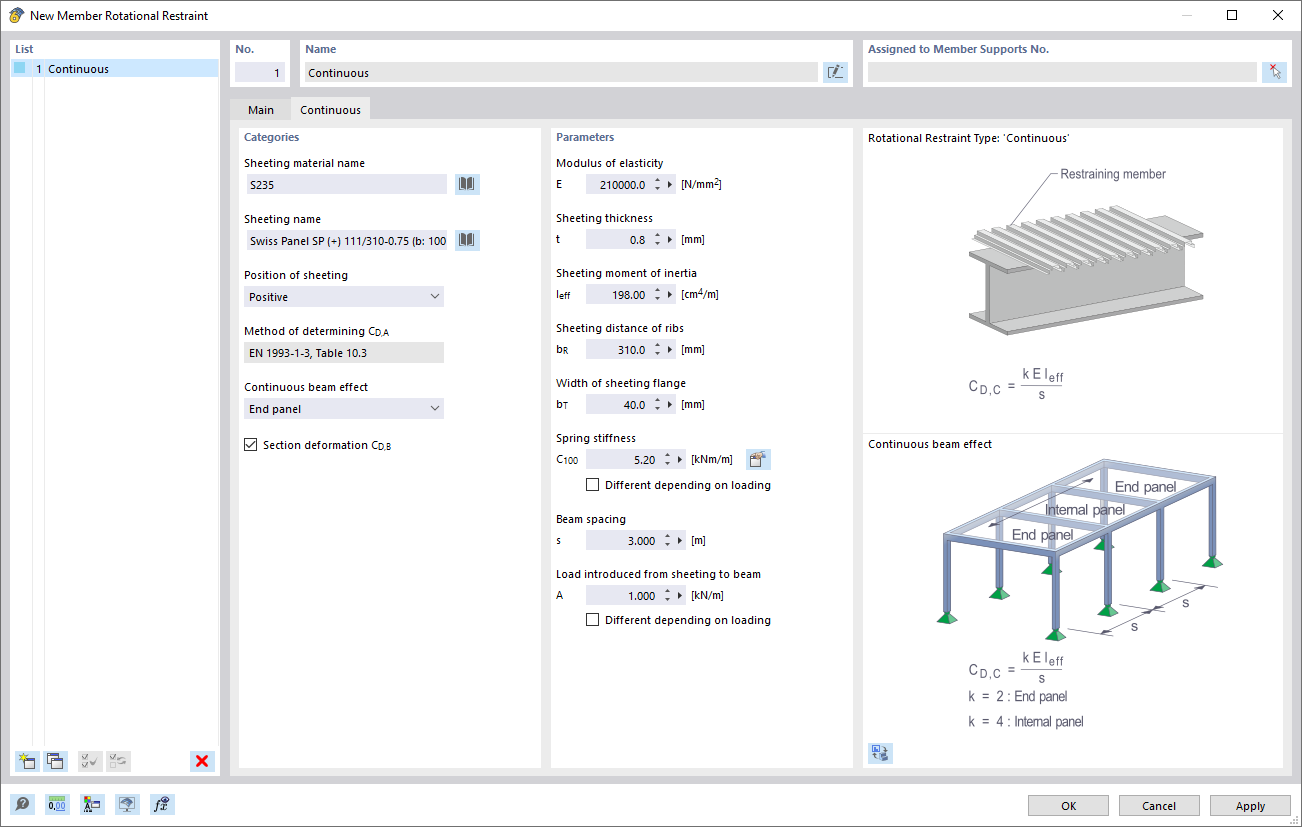Open the Position of sheeting dropdown

click(x=343, y=296)
